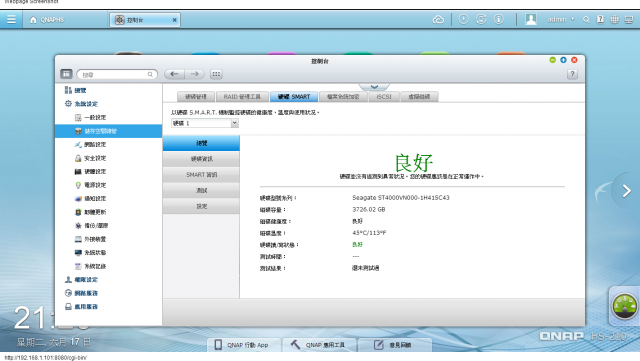The height and width of the screenshot is (361, 640).
Task: Select the highlighted storage manager sidebar item
Action: point(109,131)
